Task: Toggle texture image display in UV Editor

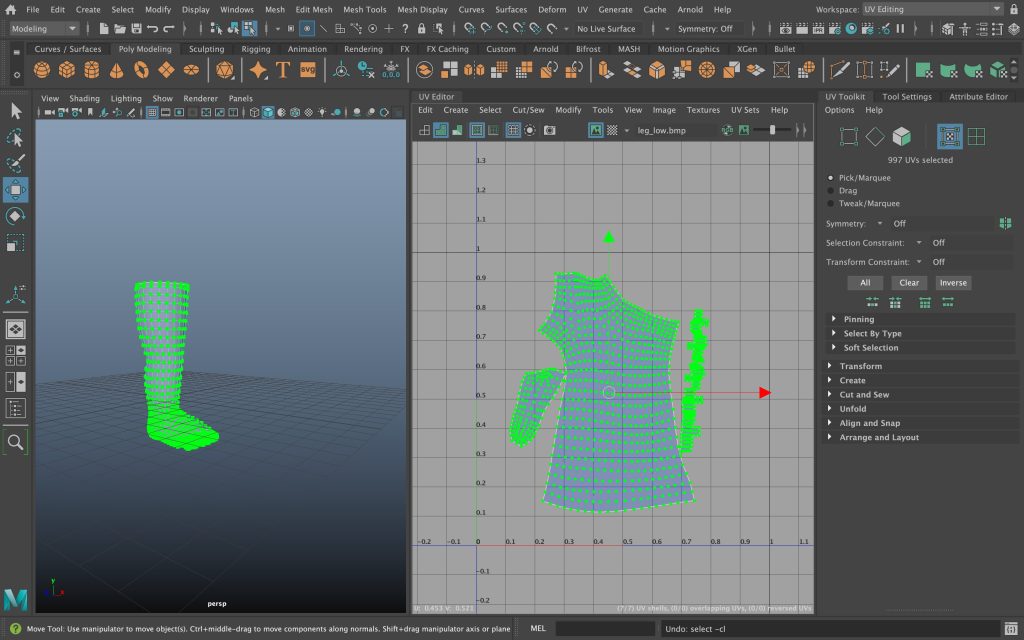Action: [596, 131]
